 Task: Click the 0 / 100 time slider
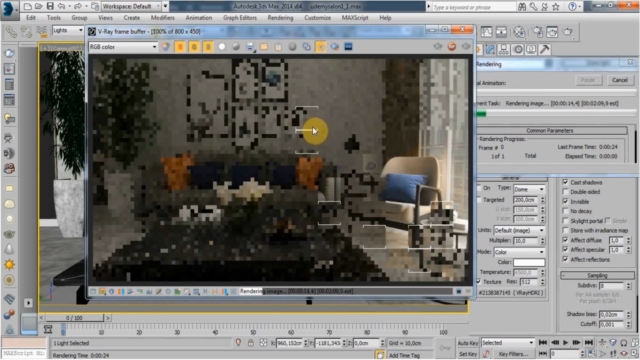coord(74,318)
